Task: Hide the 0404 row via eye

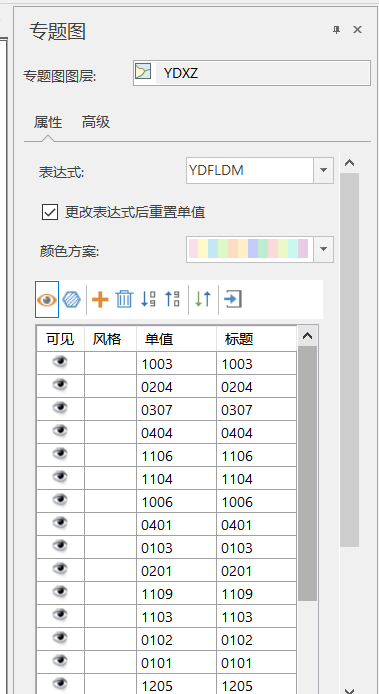Action: tap(60, 432)
